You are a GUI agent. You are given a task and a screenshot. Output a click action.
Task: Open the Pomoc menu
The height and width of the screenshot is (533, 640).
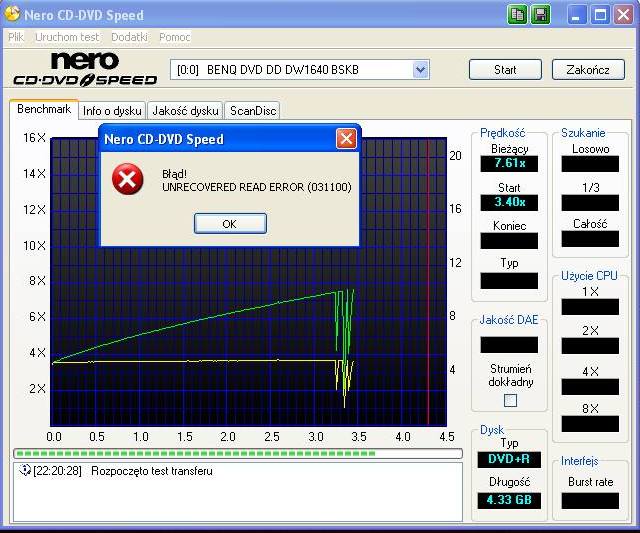pyautogui.click(x=175, y=37)
